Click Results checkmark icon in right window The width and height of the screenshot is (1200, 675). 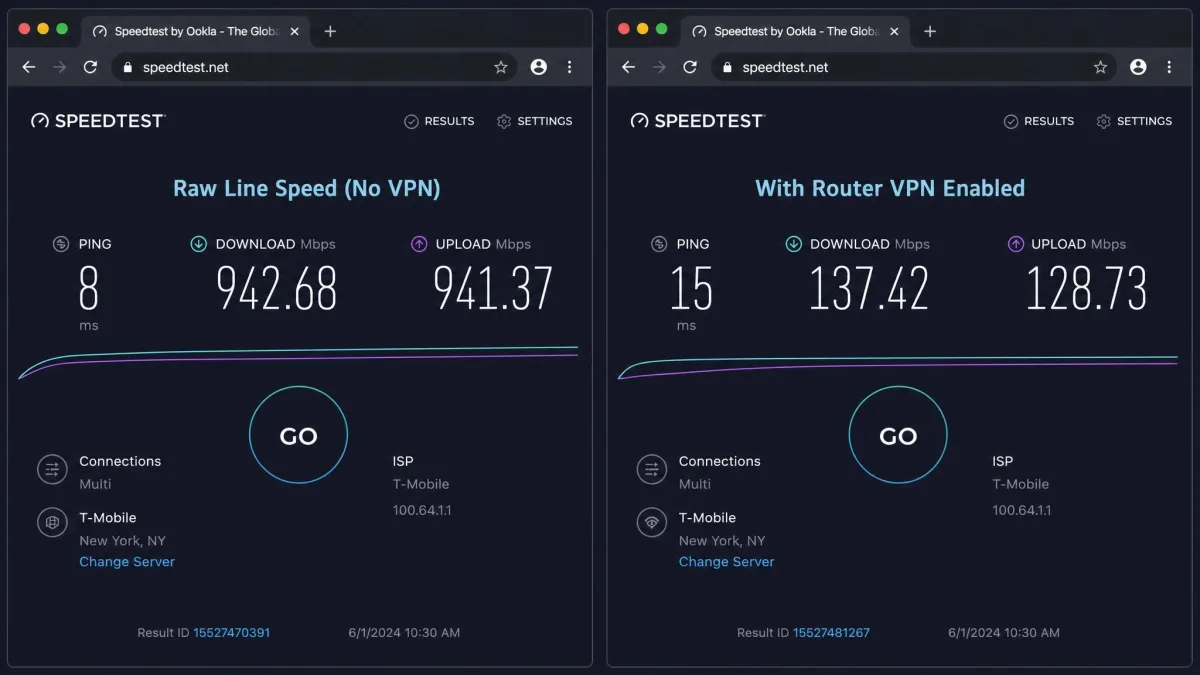[x=1011, y=121]
